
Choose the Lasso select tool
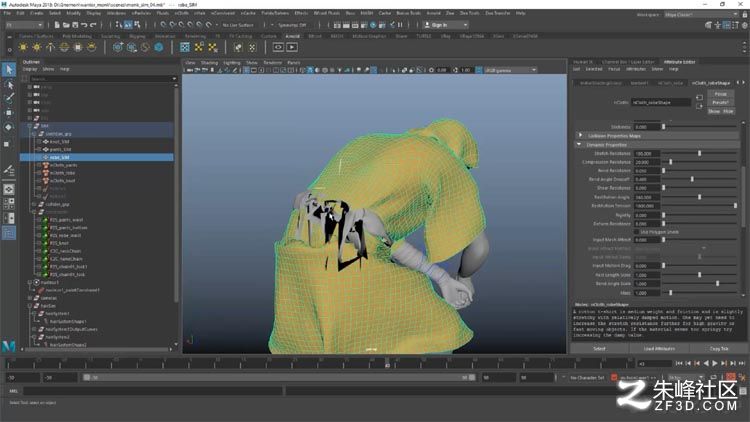[9, 85]
